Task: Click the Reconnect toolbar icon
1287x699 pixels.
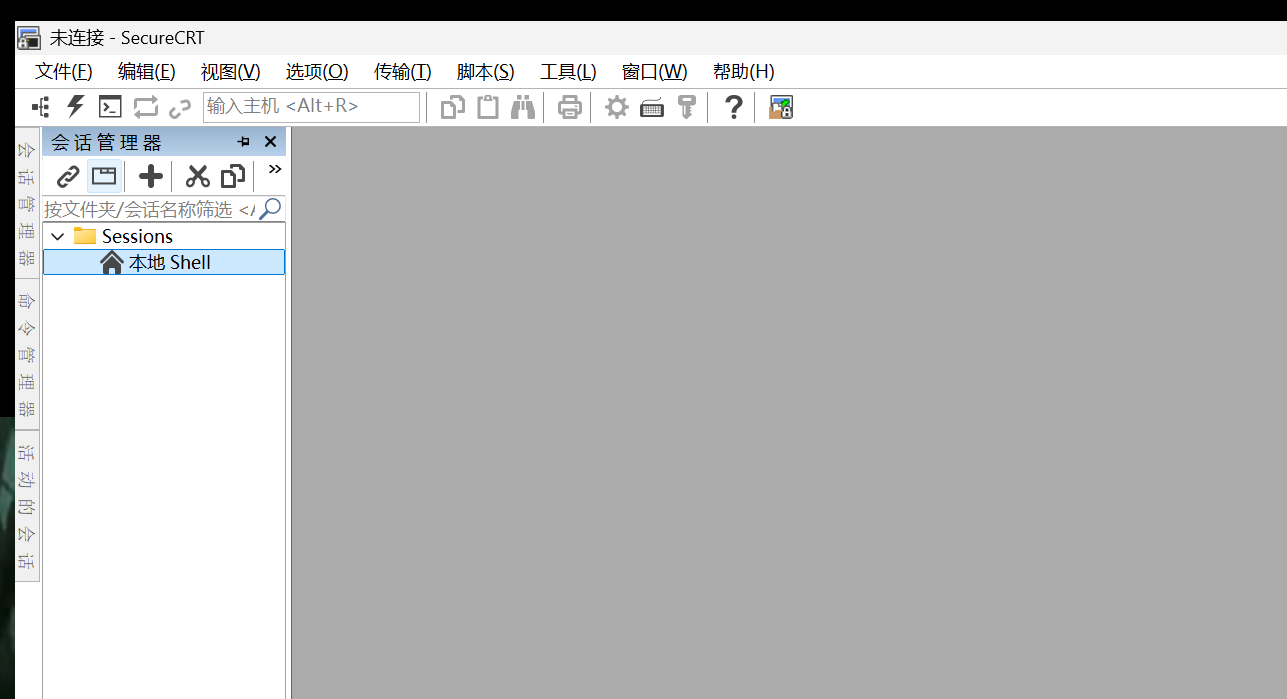Action: pyautogui.click(x=145, y=107)
